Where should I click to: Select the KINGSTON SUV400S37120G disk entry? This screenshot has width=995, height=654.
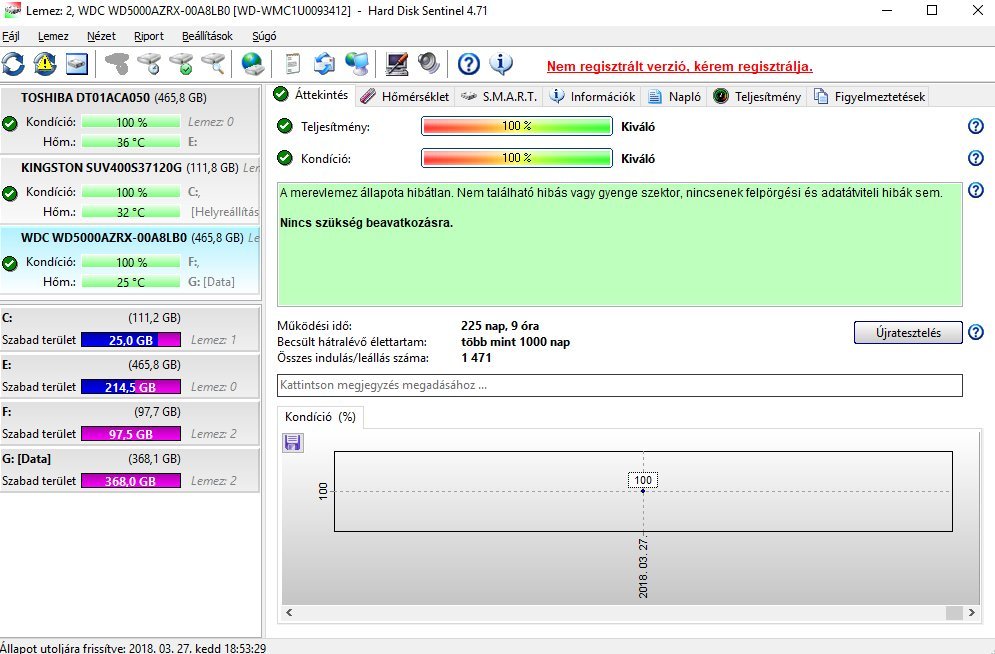[x=130, y=189]
